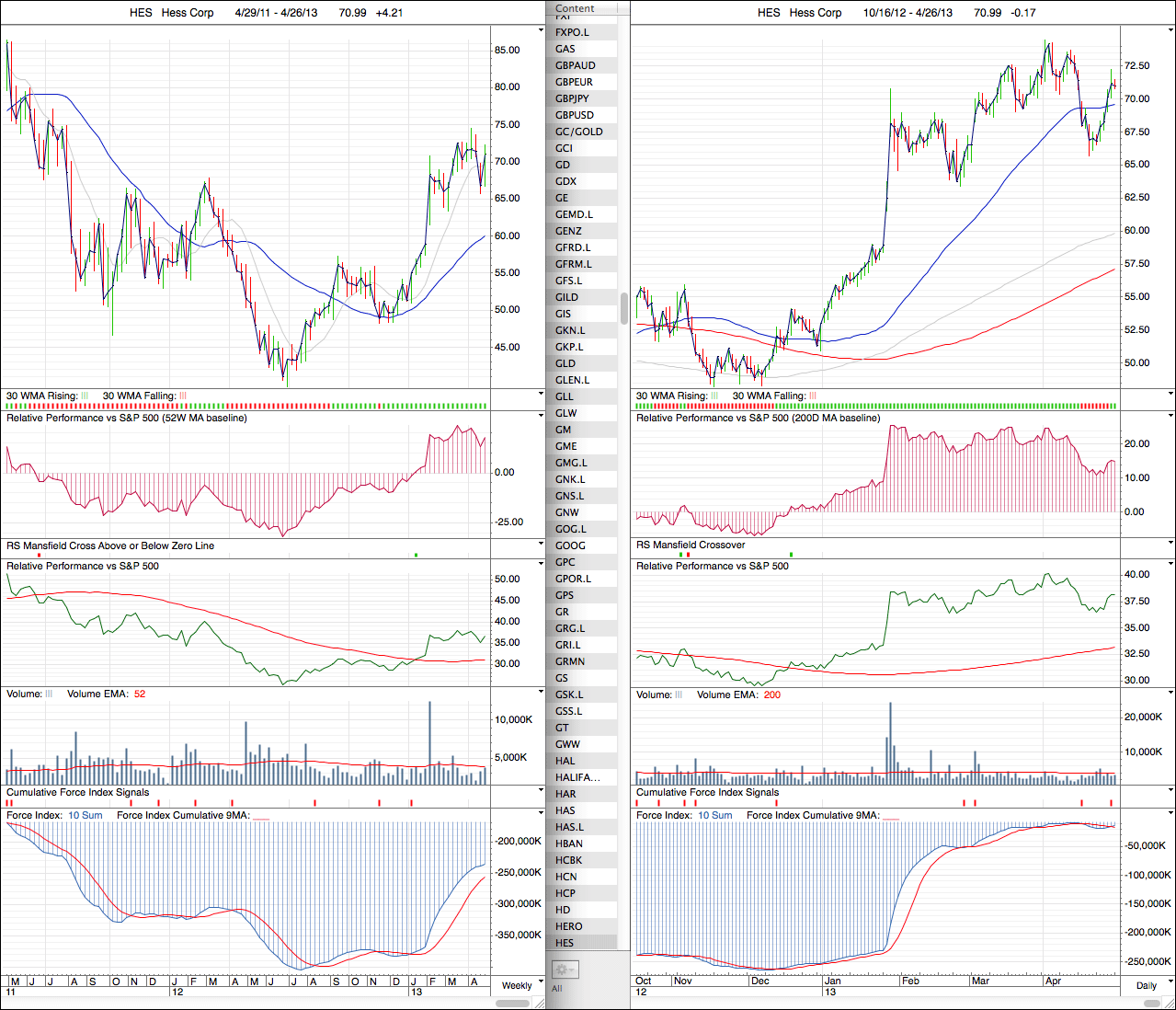This screenshot has height=1010, width=1176.
Task: Open the gear action menu below watchlist
Action: [x=564, y=970]
